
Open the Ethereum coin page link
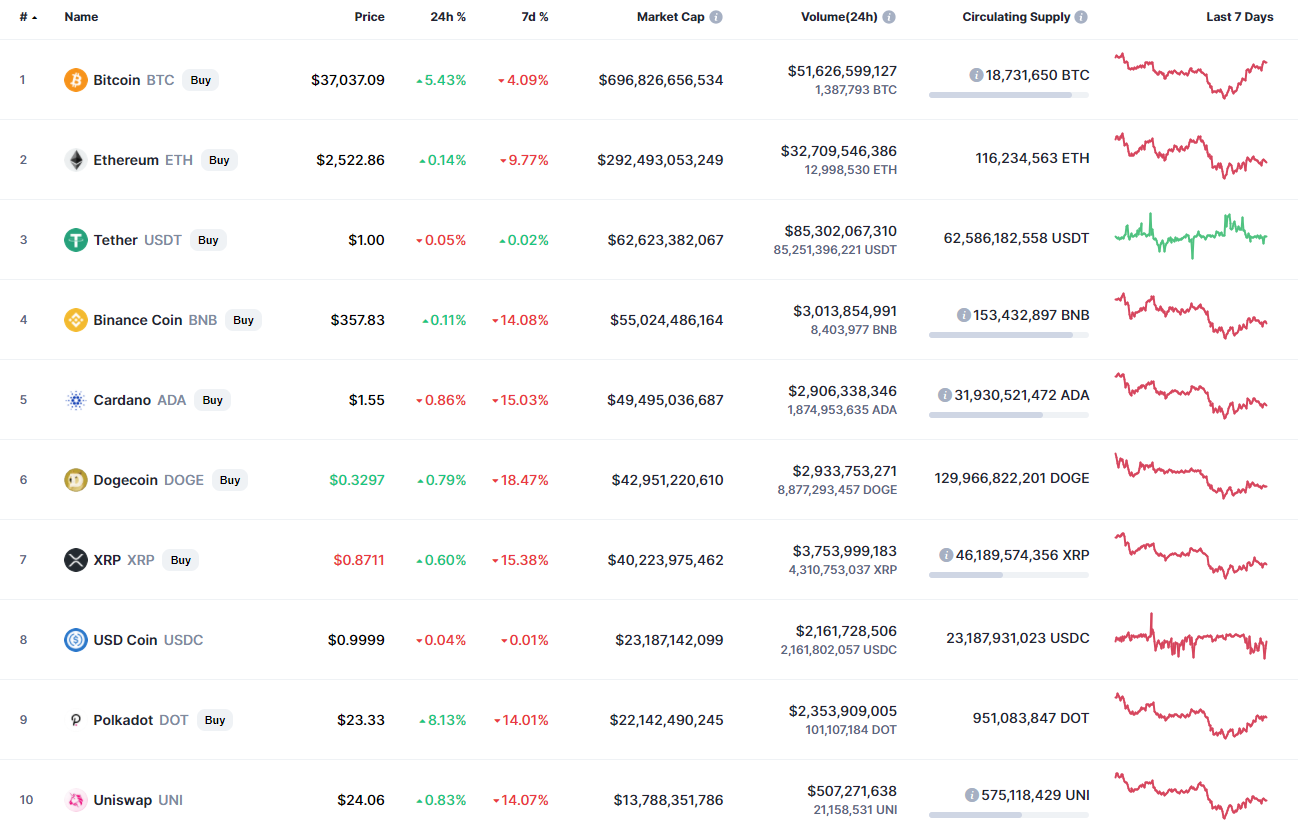click(x=126, y=160)
